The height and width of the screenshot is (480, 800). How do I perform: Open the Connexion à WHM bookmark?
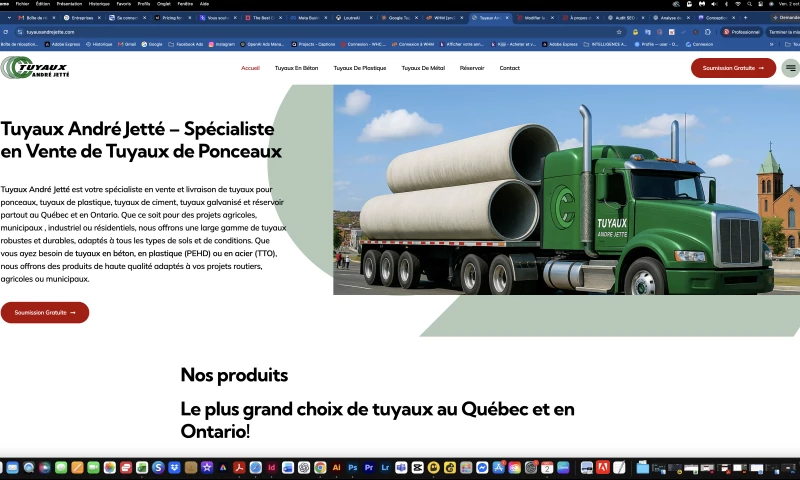pos(413,44)
